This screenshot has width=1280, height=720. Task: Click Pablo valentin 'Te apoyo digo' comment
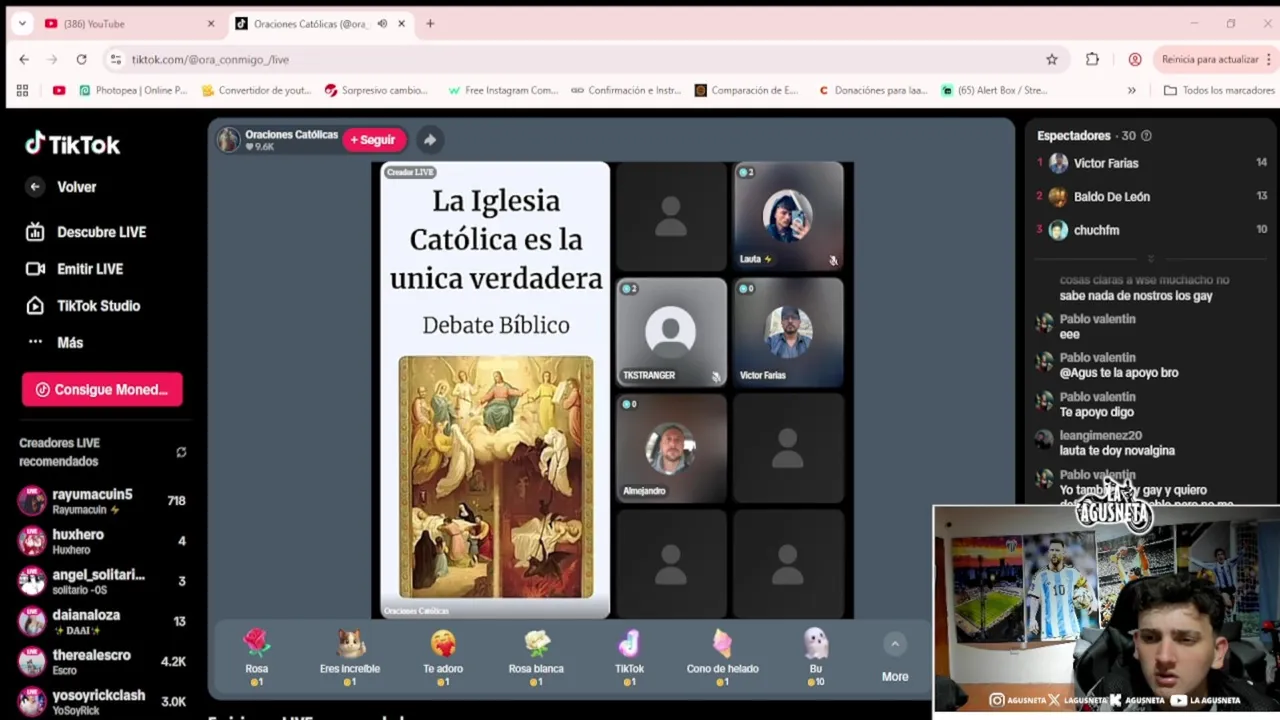pos(1097,411)
